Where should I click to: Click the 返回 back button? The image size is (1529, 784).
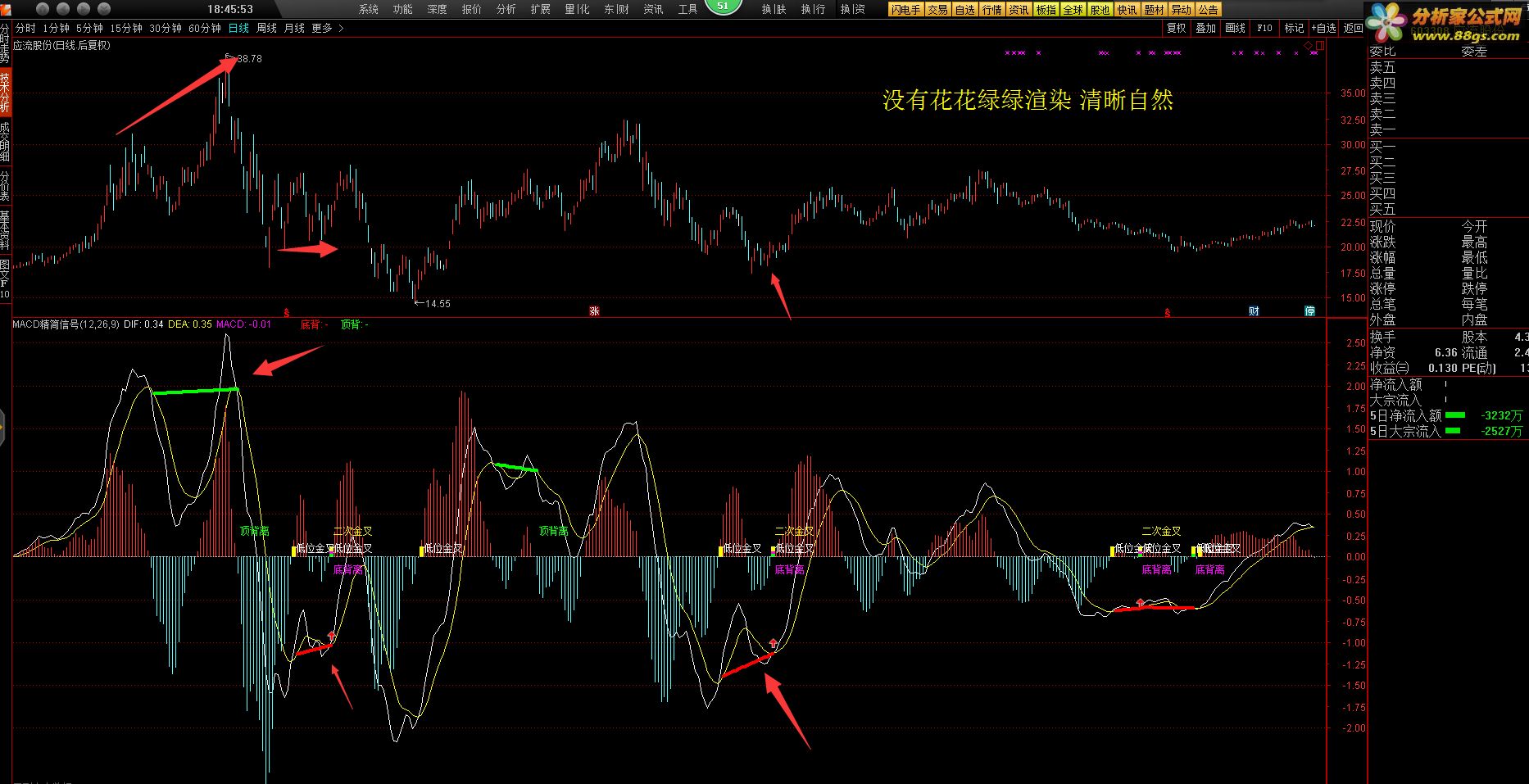(x=1354, y=28)
